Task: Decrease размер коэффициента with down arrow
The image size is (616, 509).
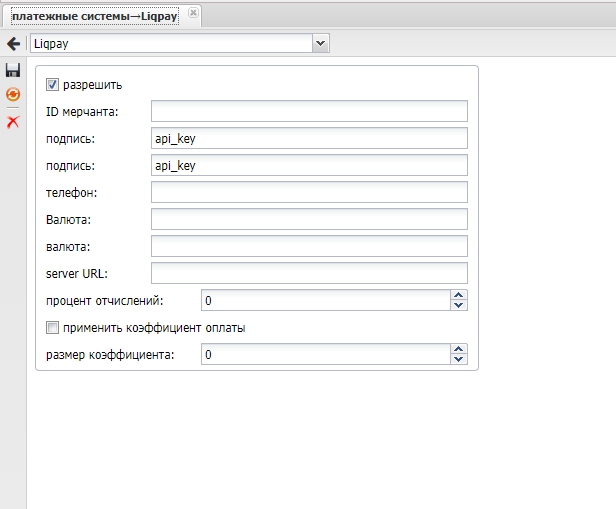Action: (x=459, y=359)
